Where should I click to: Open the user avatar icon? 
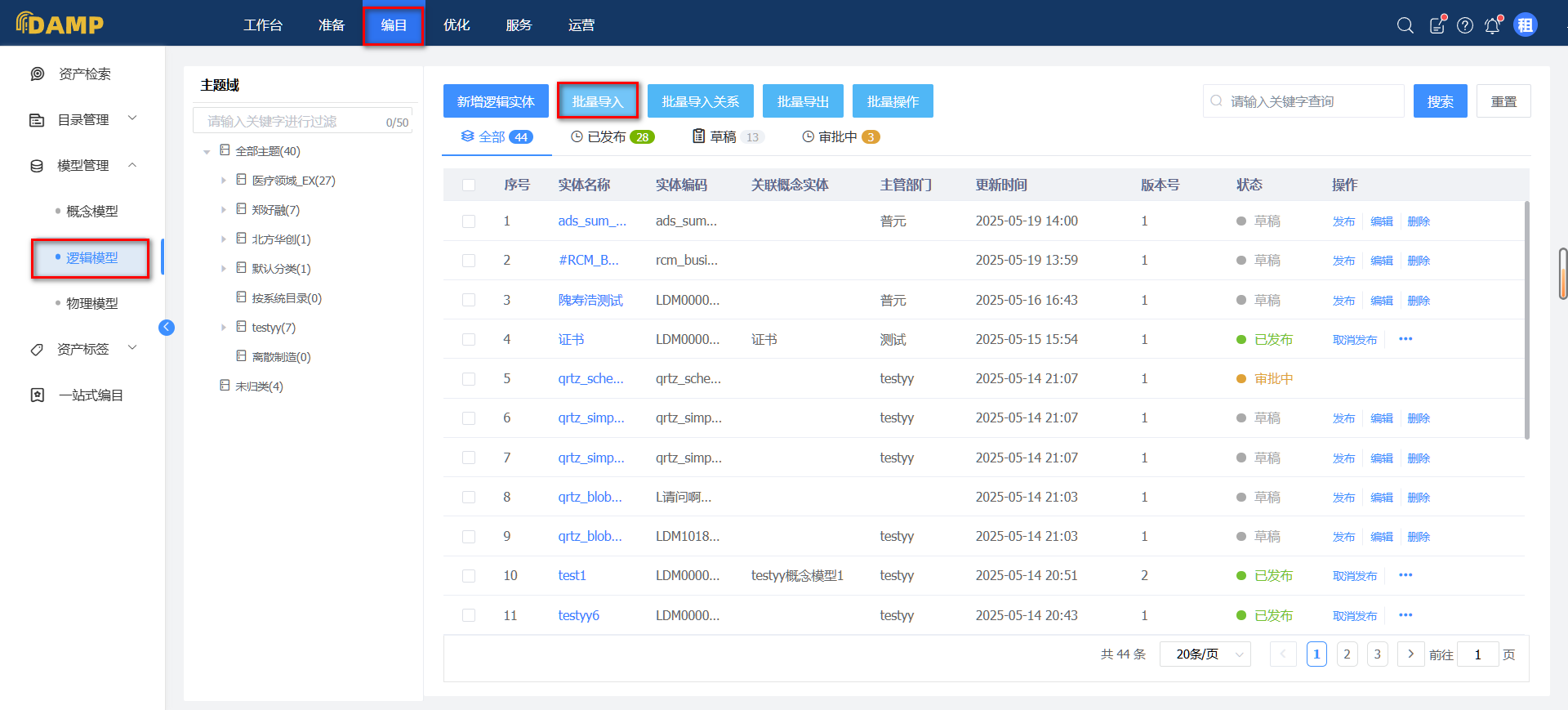pyautogui.click(x=1525, y=25)
